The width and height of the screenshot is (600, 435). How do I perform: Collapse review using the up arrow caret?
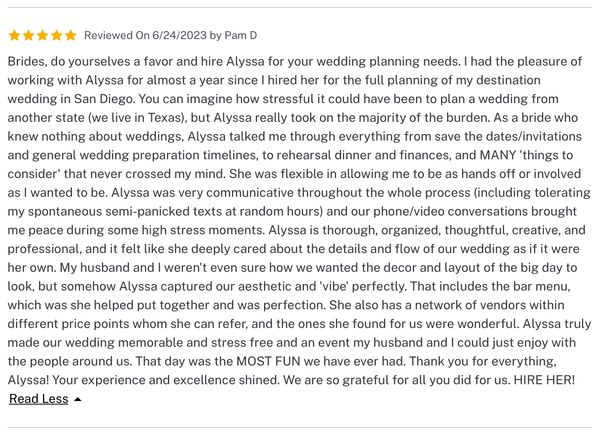[78, 400]
